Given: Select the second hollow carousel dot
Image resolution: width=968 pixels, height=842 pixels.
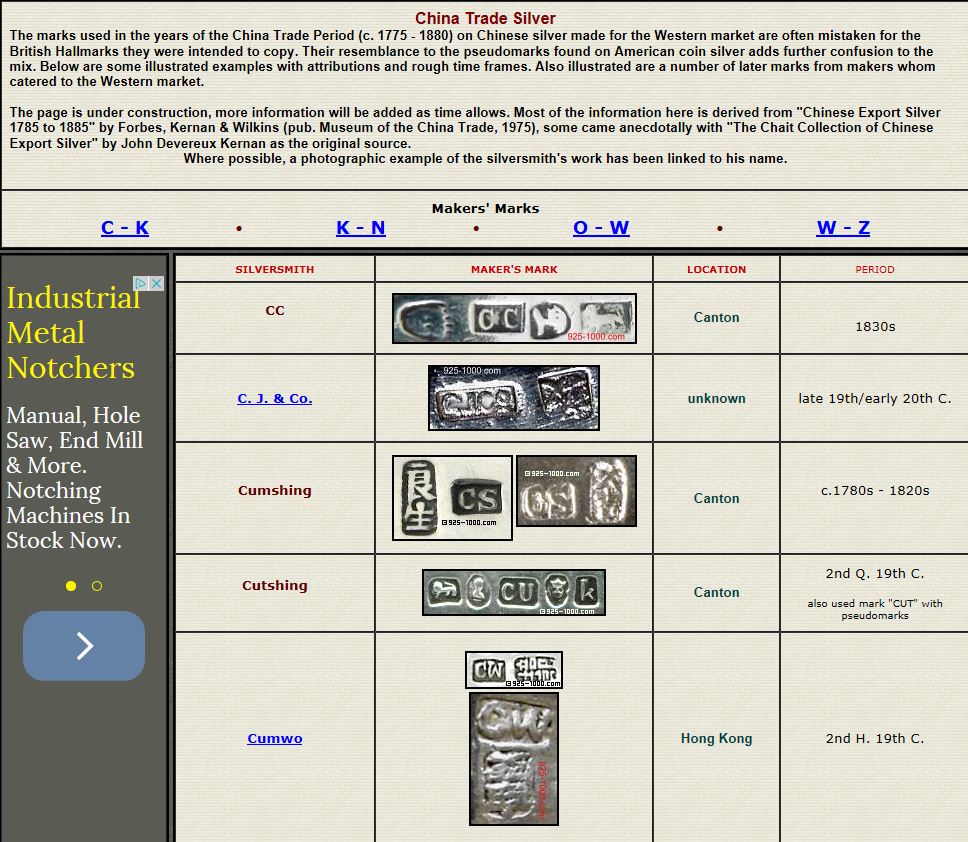Looking at the screenshot, I should tap(97, 586).
